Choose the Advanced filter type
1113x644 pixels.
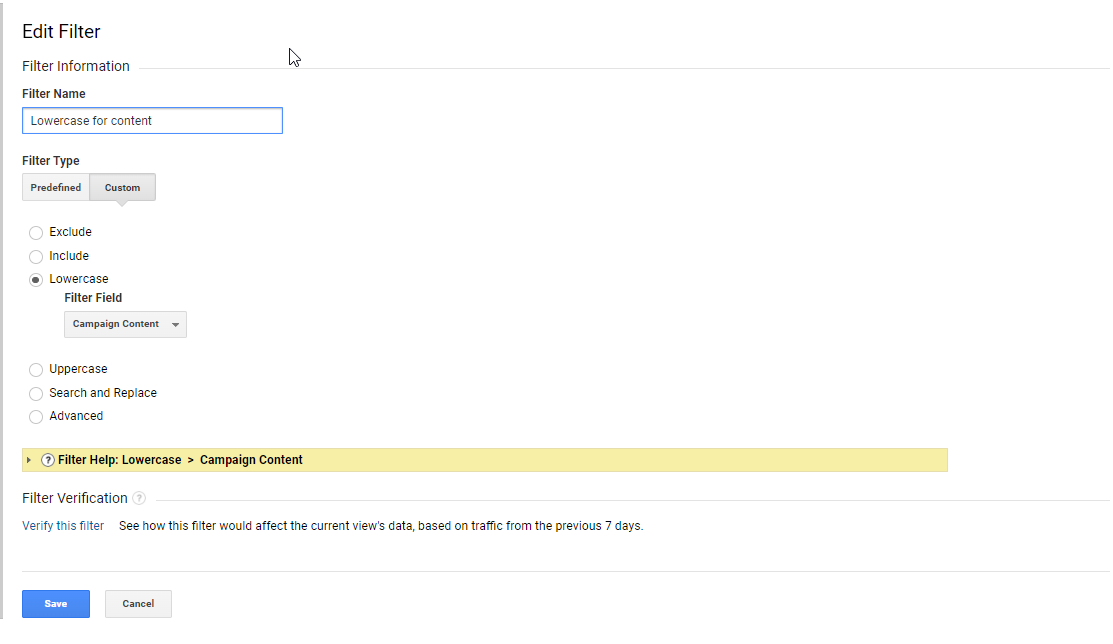tap(36, 416)
